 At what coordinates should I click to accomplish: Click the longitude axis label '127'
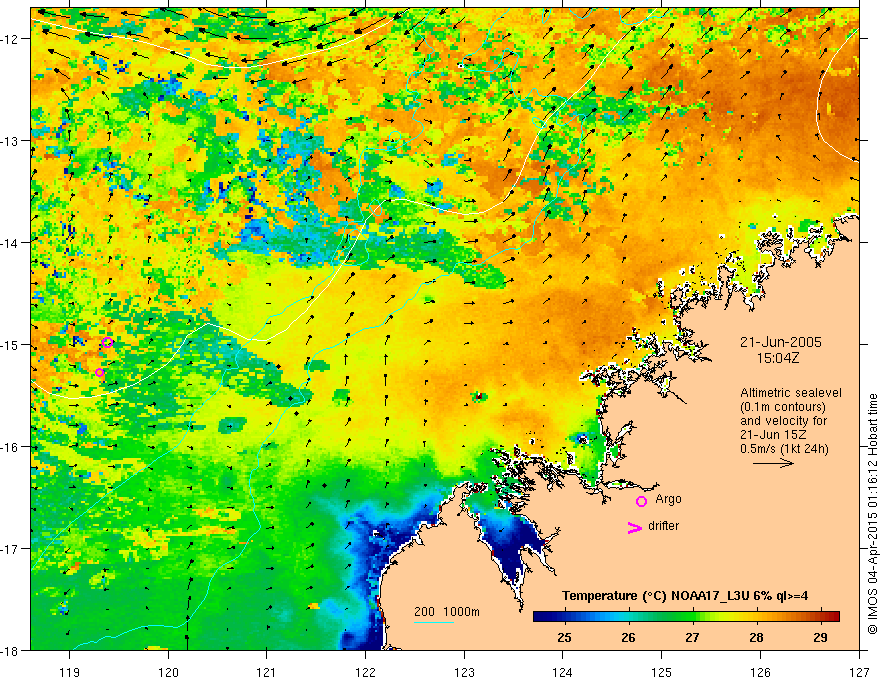pyautogui.click(x=859, y=672)
